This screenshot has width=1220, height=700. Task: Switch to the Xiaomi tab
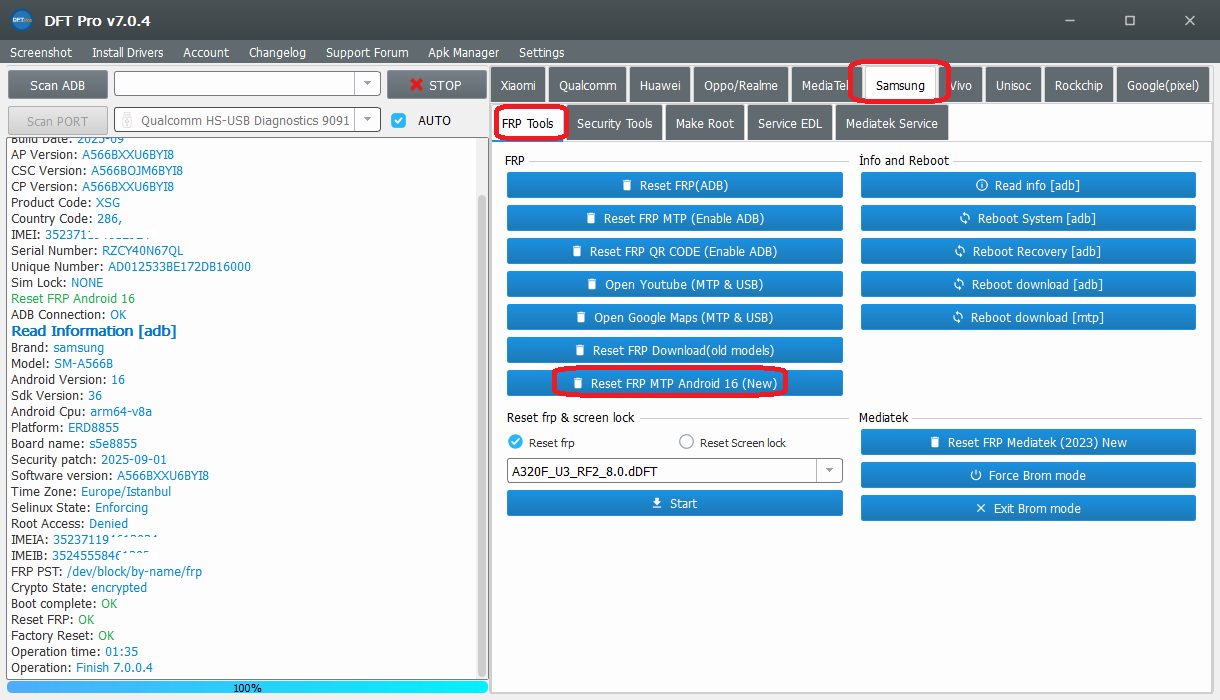point(518,85)
